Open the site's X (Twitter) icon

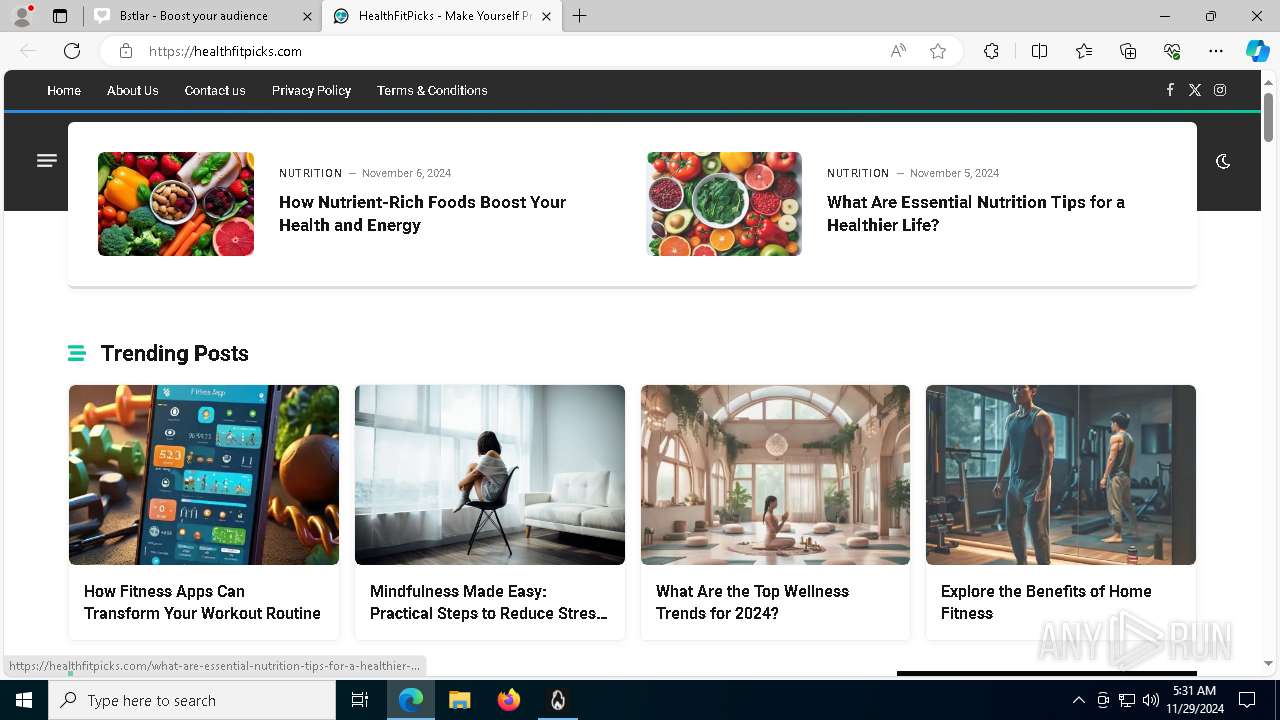(x=1195, y=90)
